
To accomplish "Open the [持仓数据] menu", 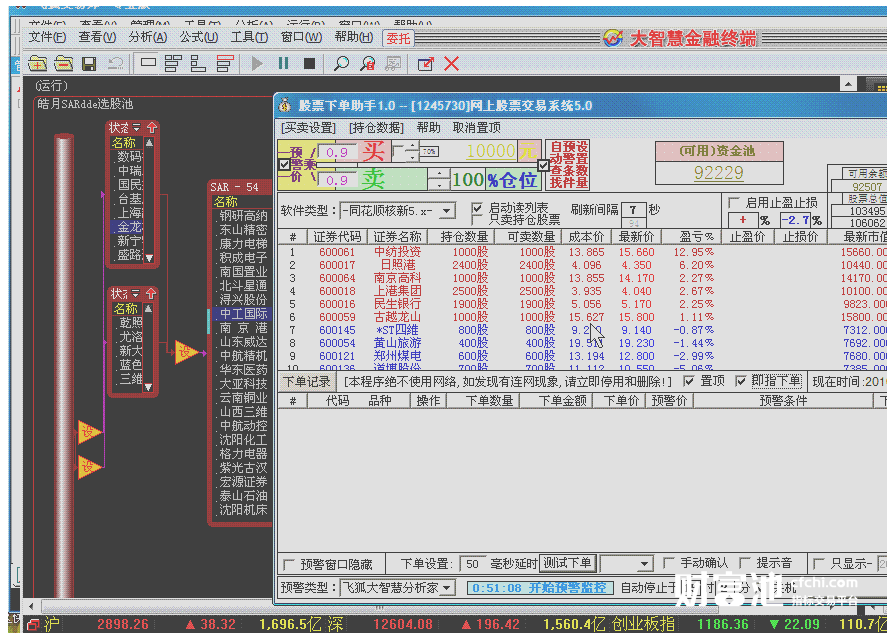I will tap(376, 128).
